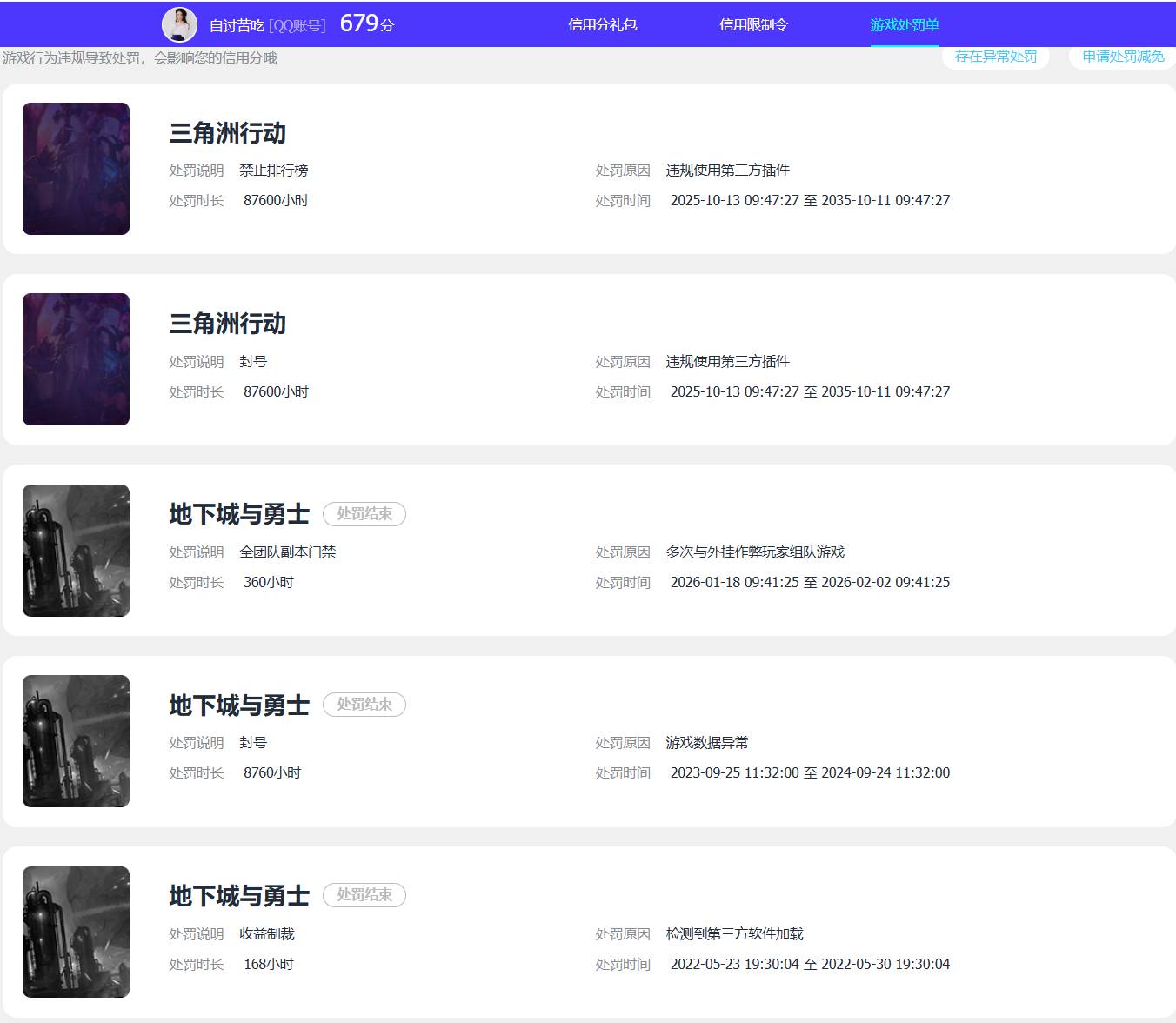Image resolution: width=1176 pixels, height=1023 pixels.
Task: Click 地下城与勇士 title of 8760小时 card
Action: click(239, 705)
